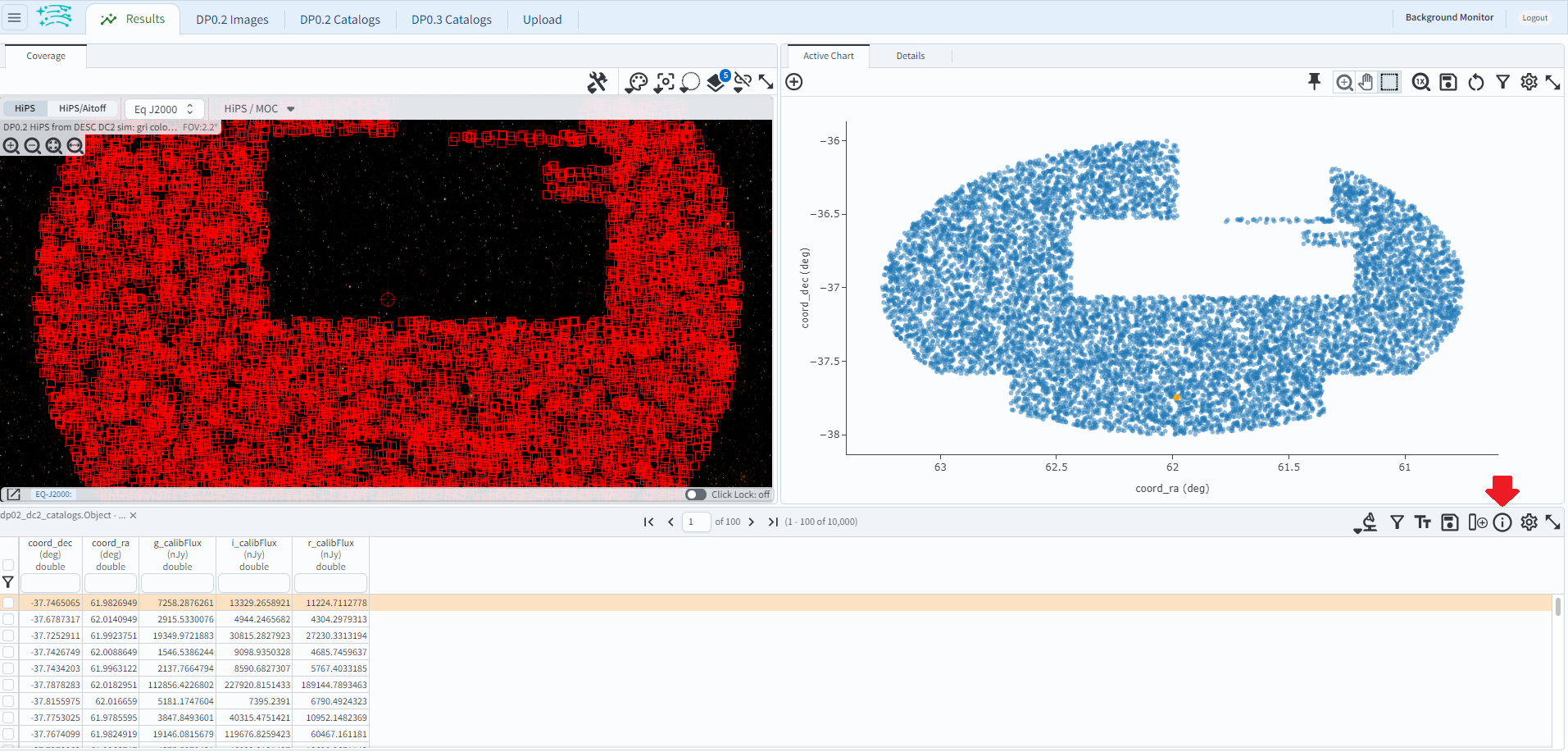Click the zoom-in magnifier on the coverage image
This screenshot has height=752, width=1568.
click(x=11, y=145)
